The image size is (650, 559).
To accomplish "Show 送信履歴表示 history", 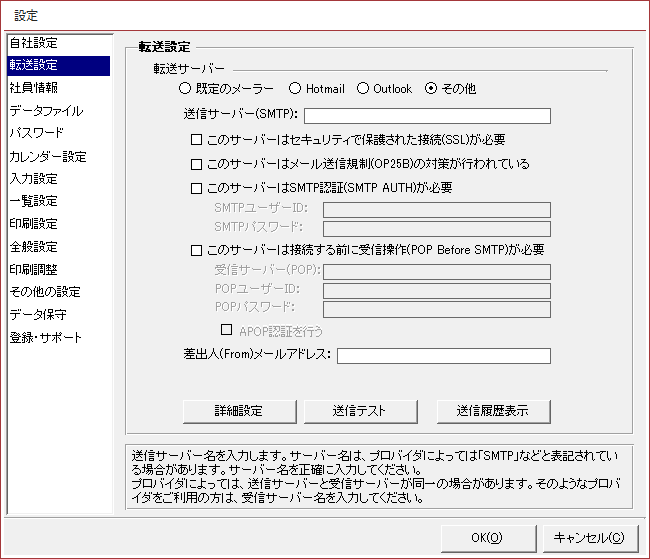I will click(x=493, y=411).
